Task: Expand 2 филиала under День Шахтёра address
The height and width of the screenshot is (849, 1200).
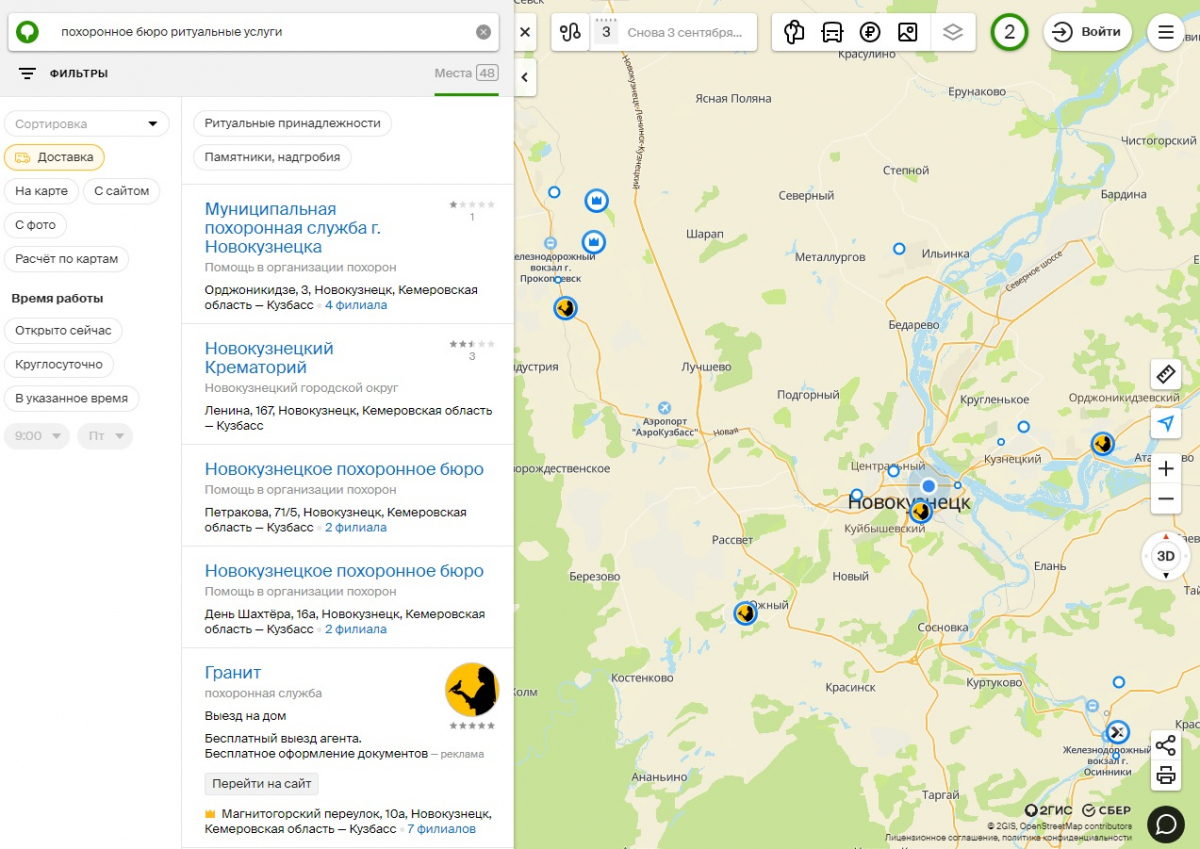Action: pyautogui.click(x=356, y=629)
